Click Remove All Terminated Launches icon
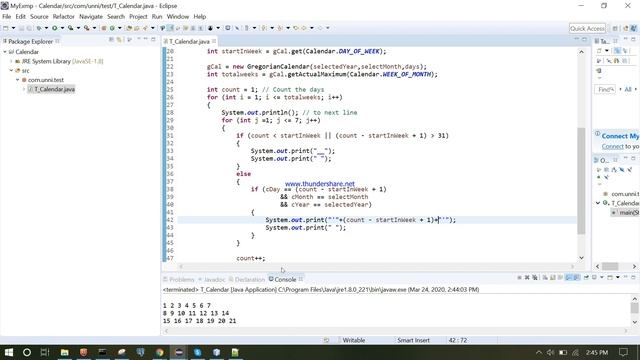Viewport: 640px width, 360px height. 535,278
